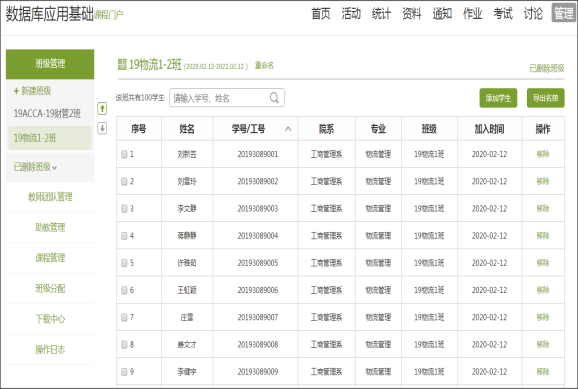
Task: Open 助教管理 in sidebar
Action: click(x=50, y=228)
